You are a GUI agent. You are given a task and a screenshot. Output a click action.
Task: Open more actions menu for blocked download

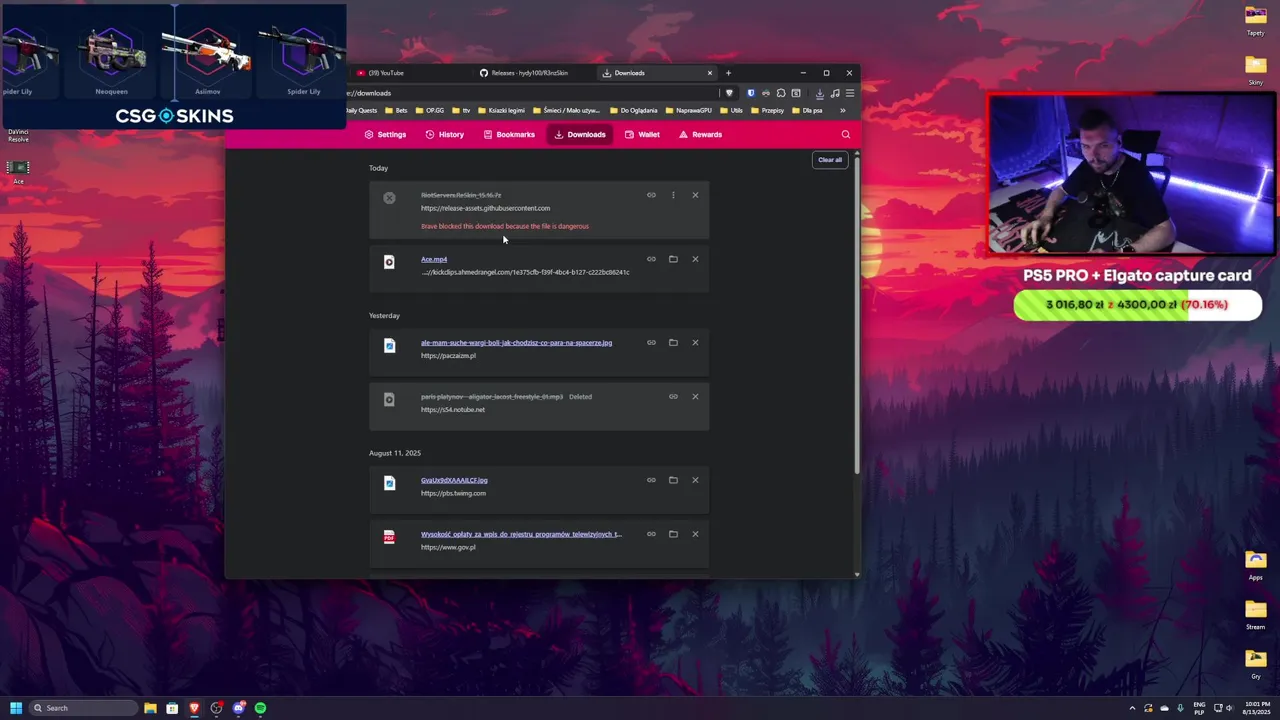coord(673,195)
